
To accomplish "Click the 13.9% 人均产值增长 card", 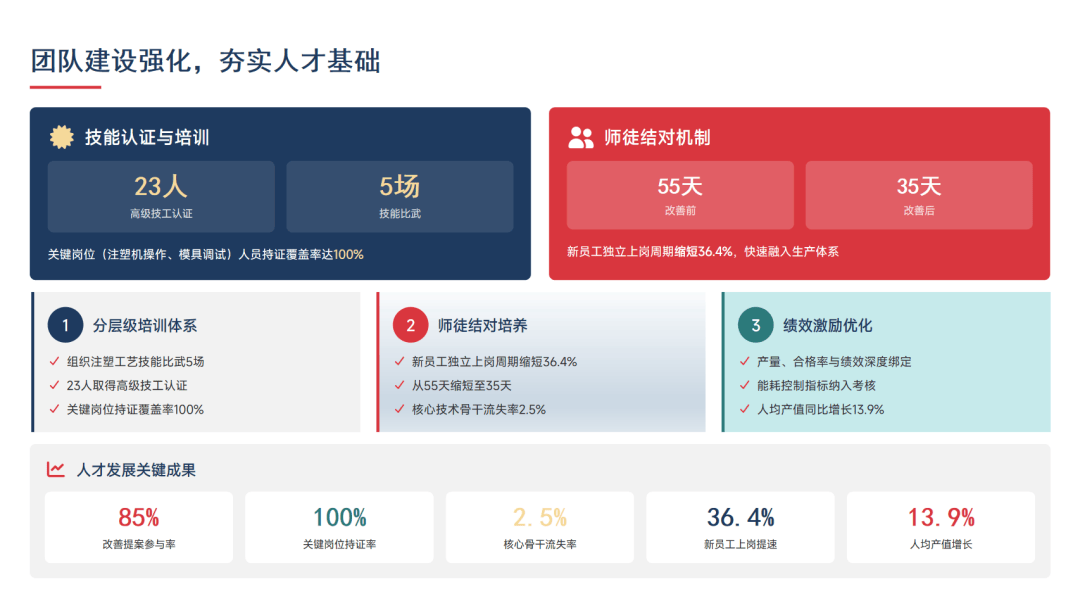I will click(x=941, y=528).
